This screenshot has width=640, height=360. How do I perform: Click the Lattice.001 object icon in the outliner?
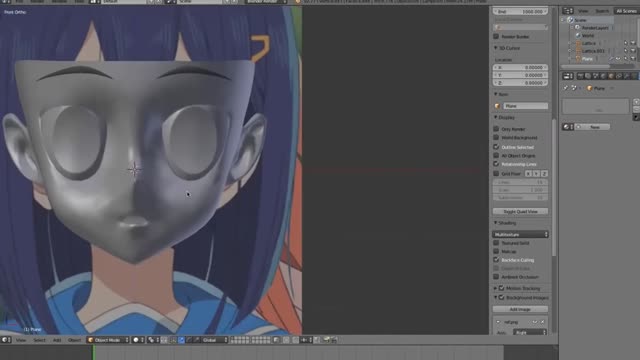[x=578, y=51]
